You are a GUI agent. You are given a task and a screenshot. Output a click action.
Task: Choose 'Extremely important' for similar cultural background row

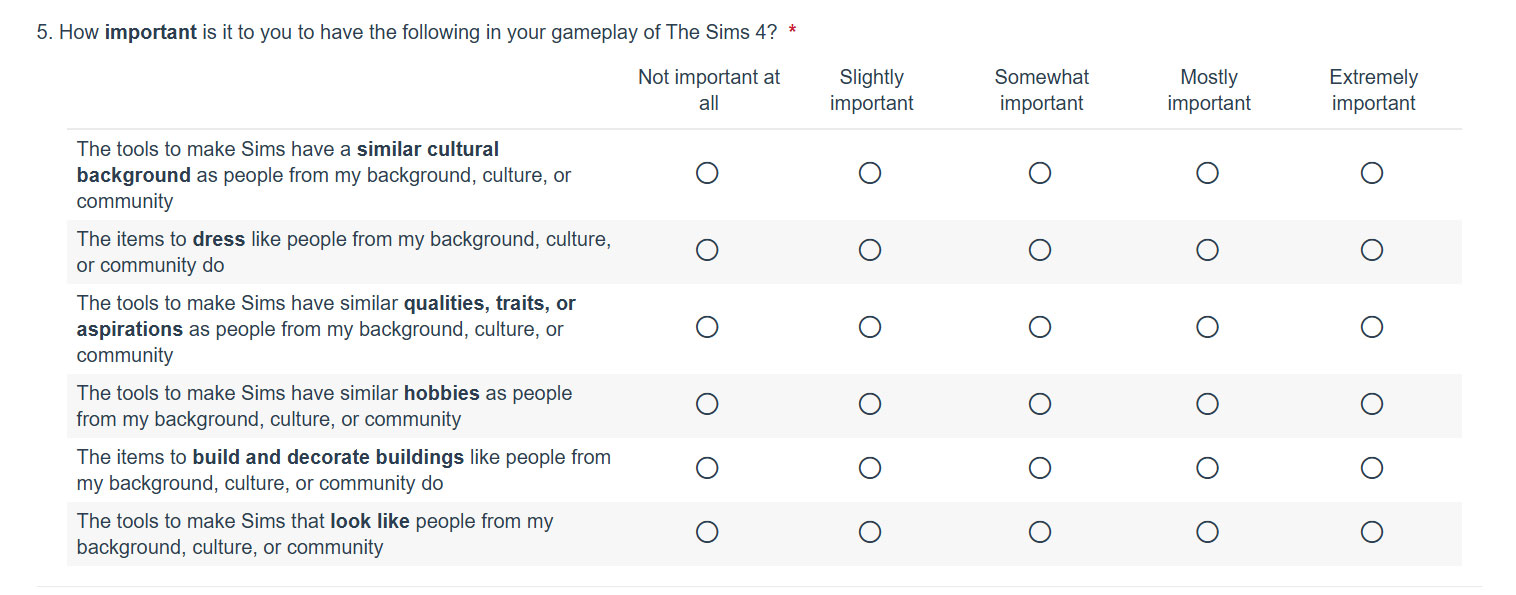[1372, 174]
